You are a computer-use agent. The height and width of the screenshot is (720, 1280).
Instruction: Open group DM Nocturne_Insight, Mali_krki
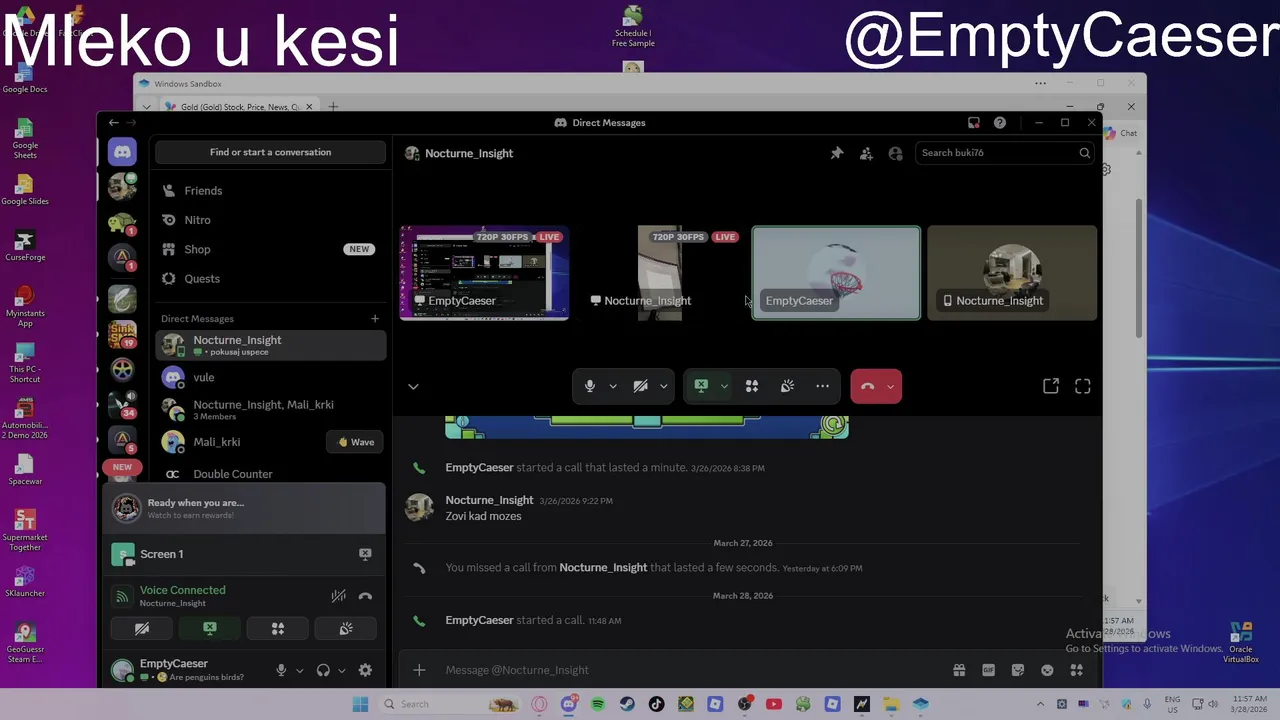[x=270, y=409]
